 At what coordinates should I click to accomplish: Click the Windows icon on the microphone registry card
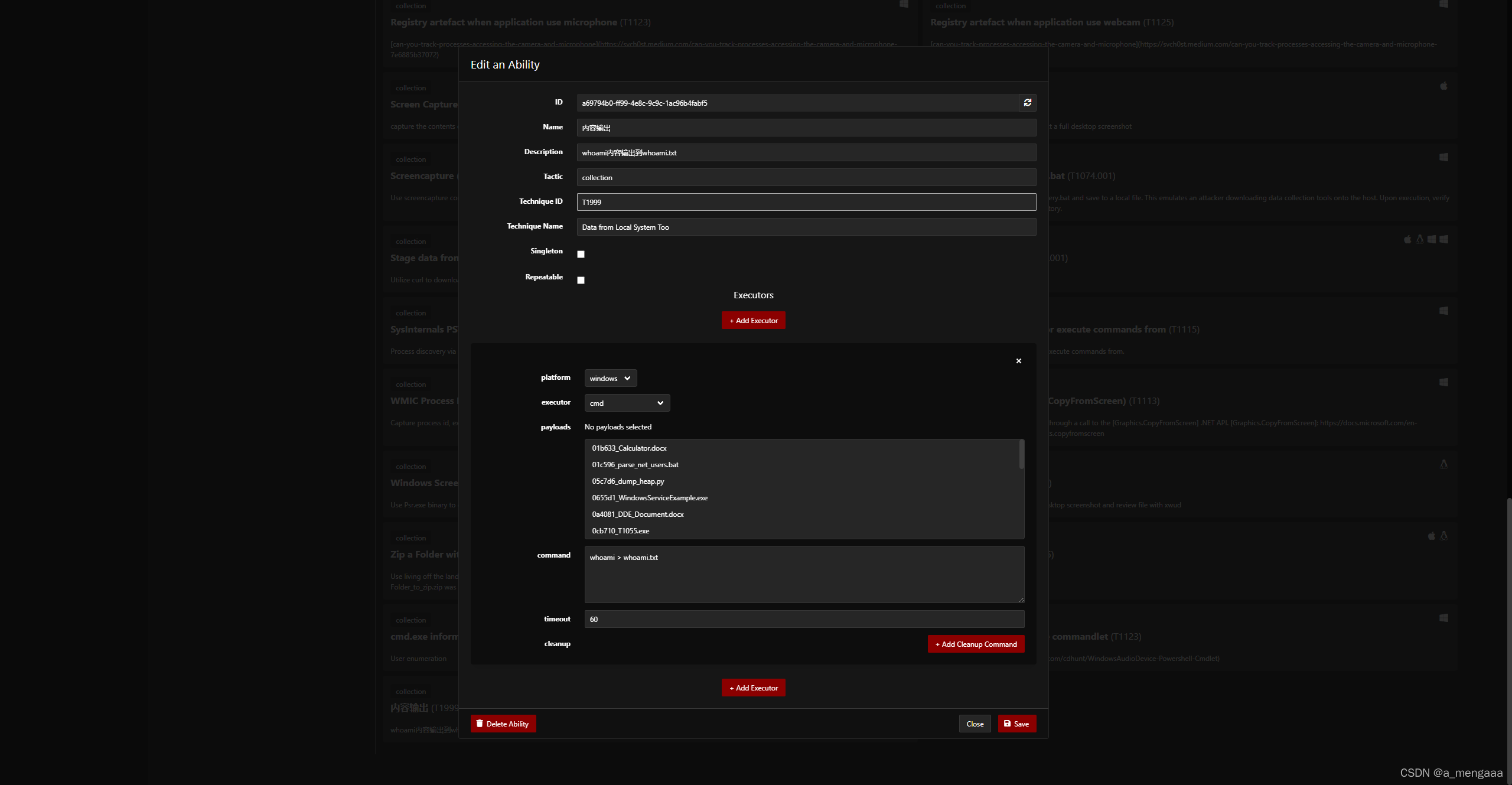pos(903,4)
